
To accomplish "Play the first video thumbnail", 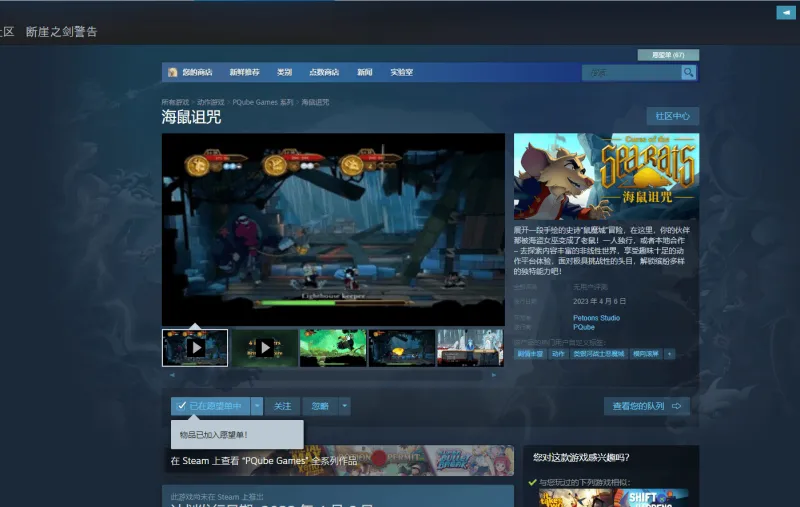I will [195, 348].
